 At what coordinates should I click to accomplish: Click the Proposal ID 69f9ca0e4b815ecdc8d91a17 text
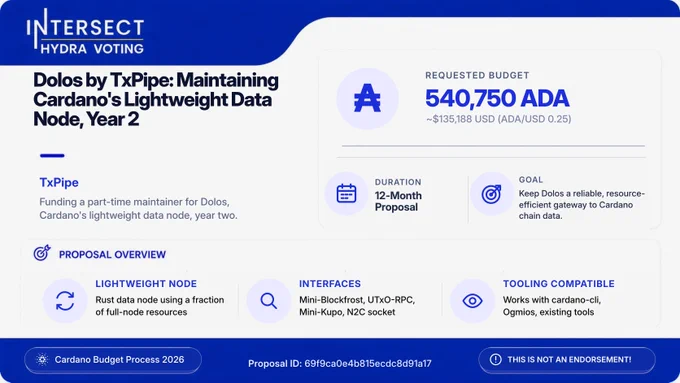coord(340,363)
